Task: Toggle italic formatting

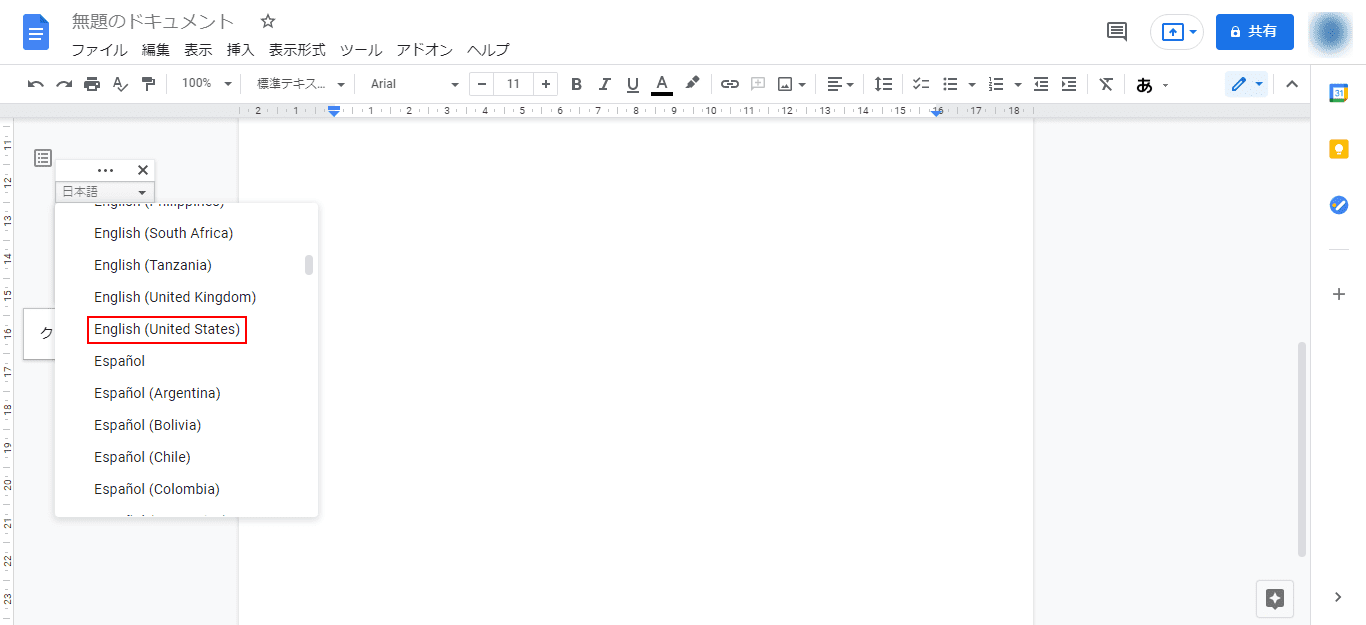Action: click(604, 84)
